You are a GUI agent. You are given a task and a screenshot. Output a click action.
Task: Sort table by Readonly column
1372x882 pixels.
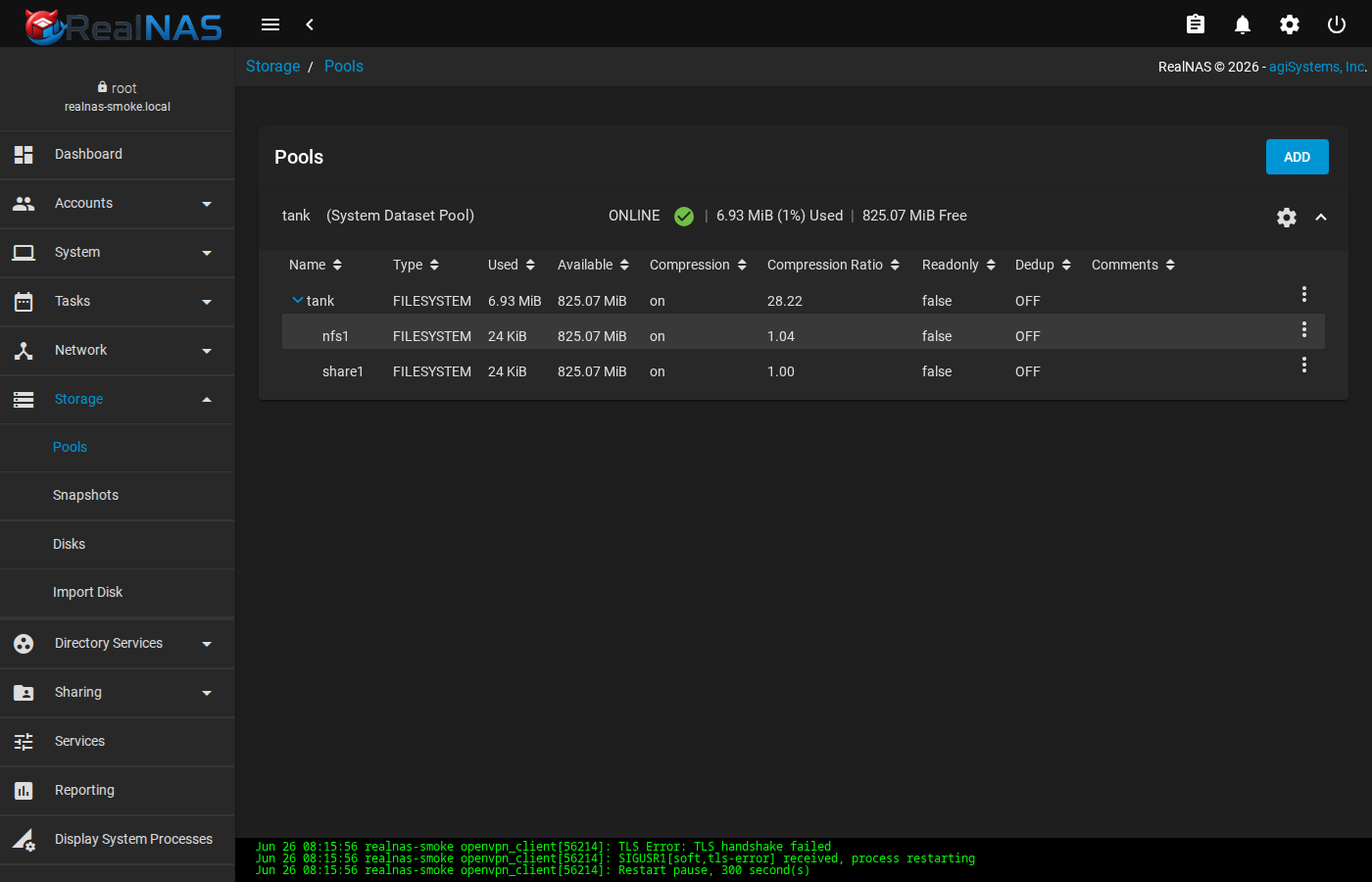pos(959,265)
